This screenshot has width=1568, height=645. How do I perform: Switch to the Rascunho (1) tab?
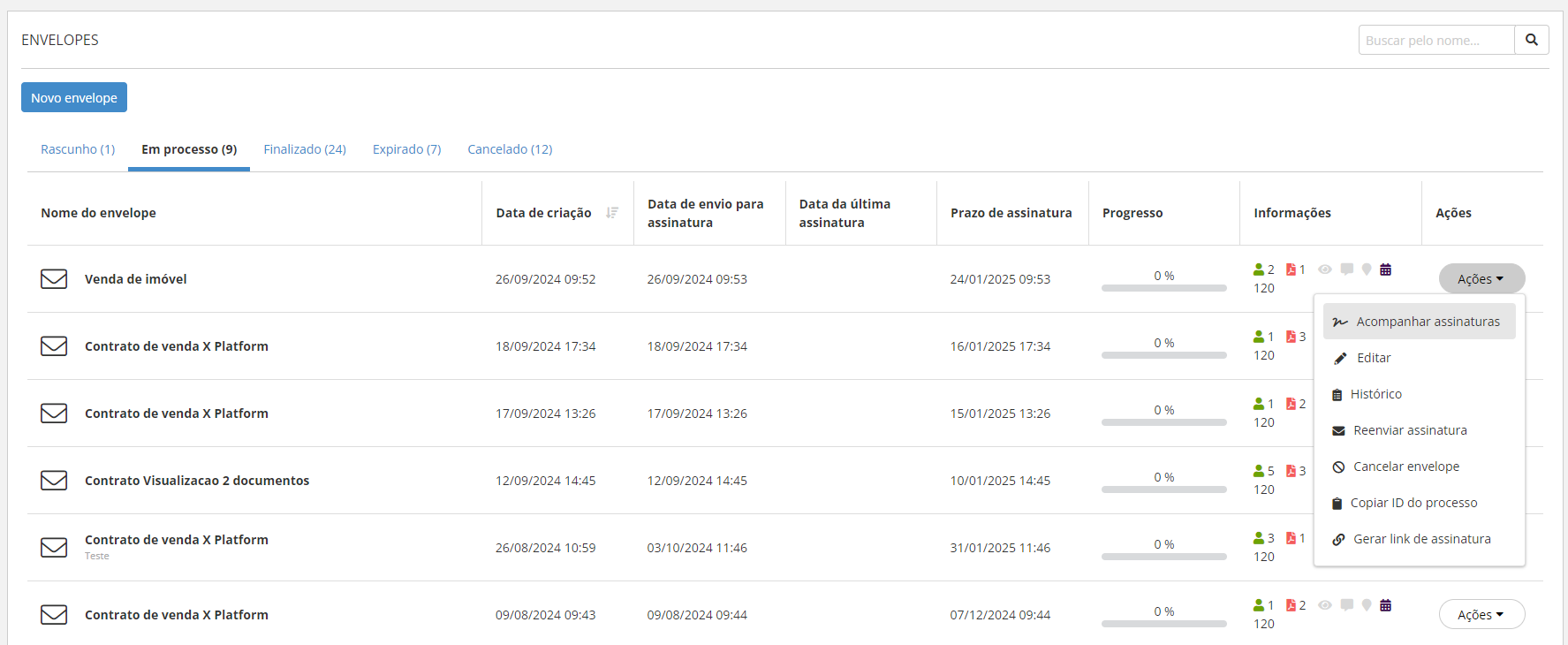point(78,149)
